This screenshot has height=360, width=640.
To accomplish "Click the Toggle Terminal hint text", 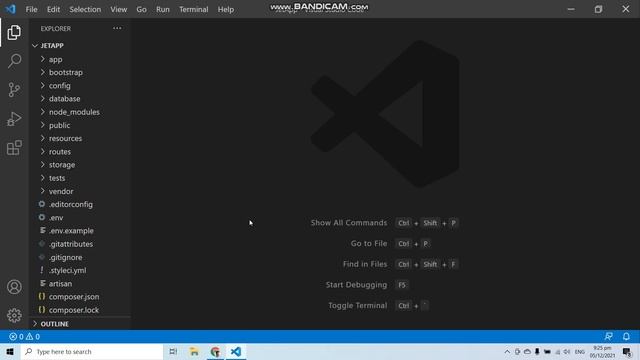I will pos(358,305).
